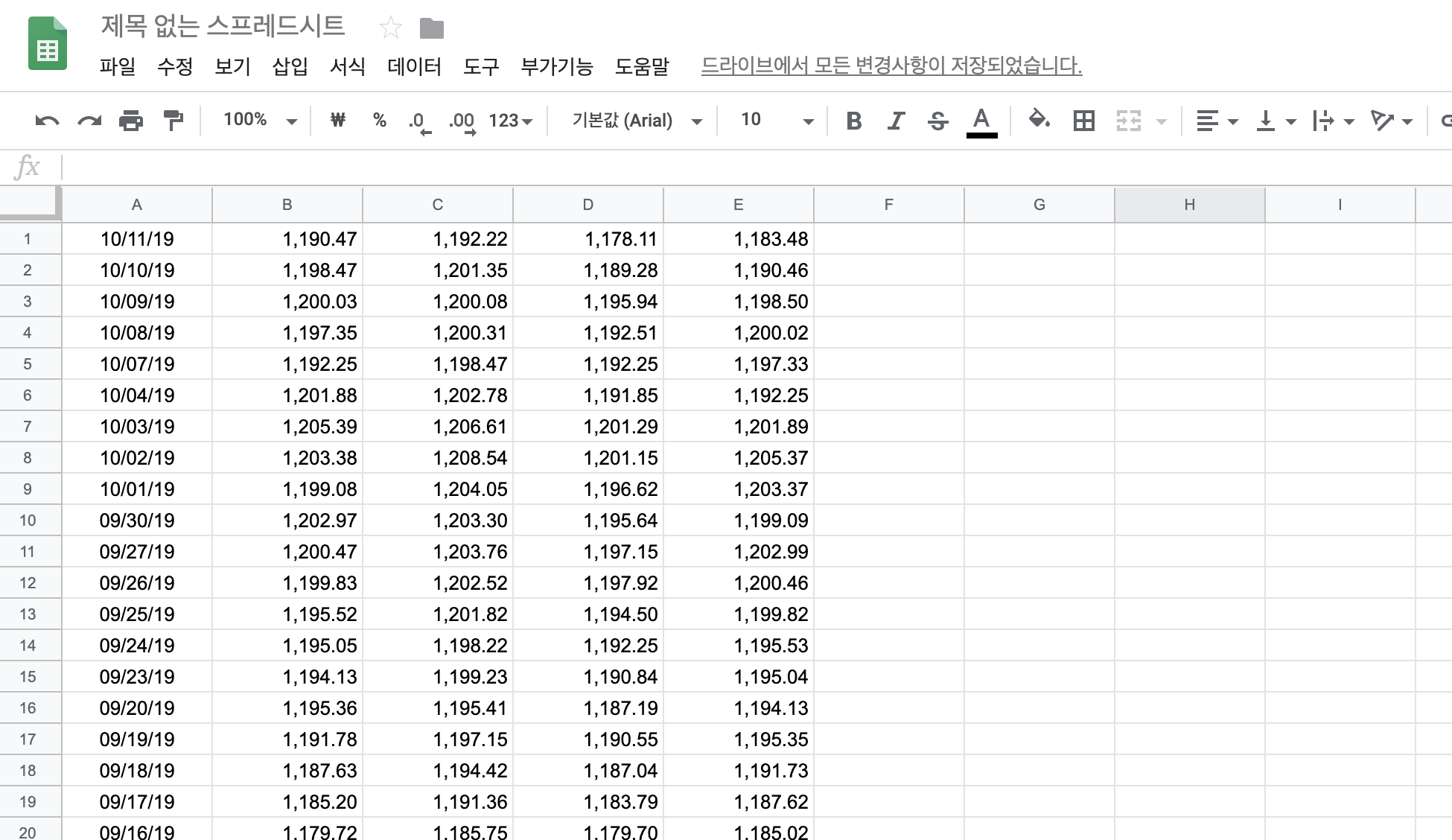Expand the font size 10 dropdown
Viewport: 1452px width, 840px height.
pyautogui.click(x=776, y=120)
